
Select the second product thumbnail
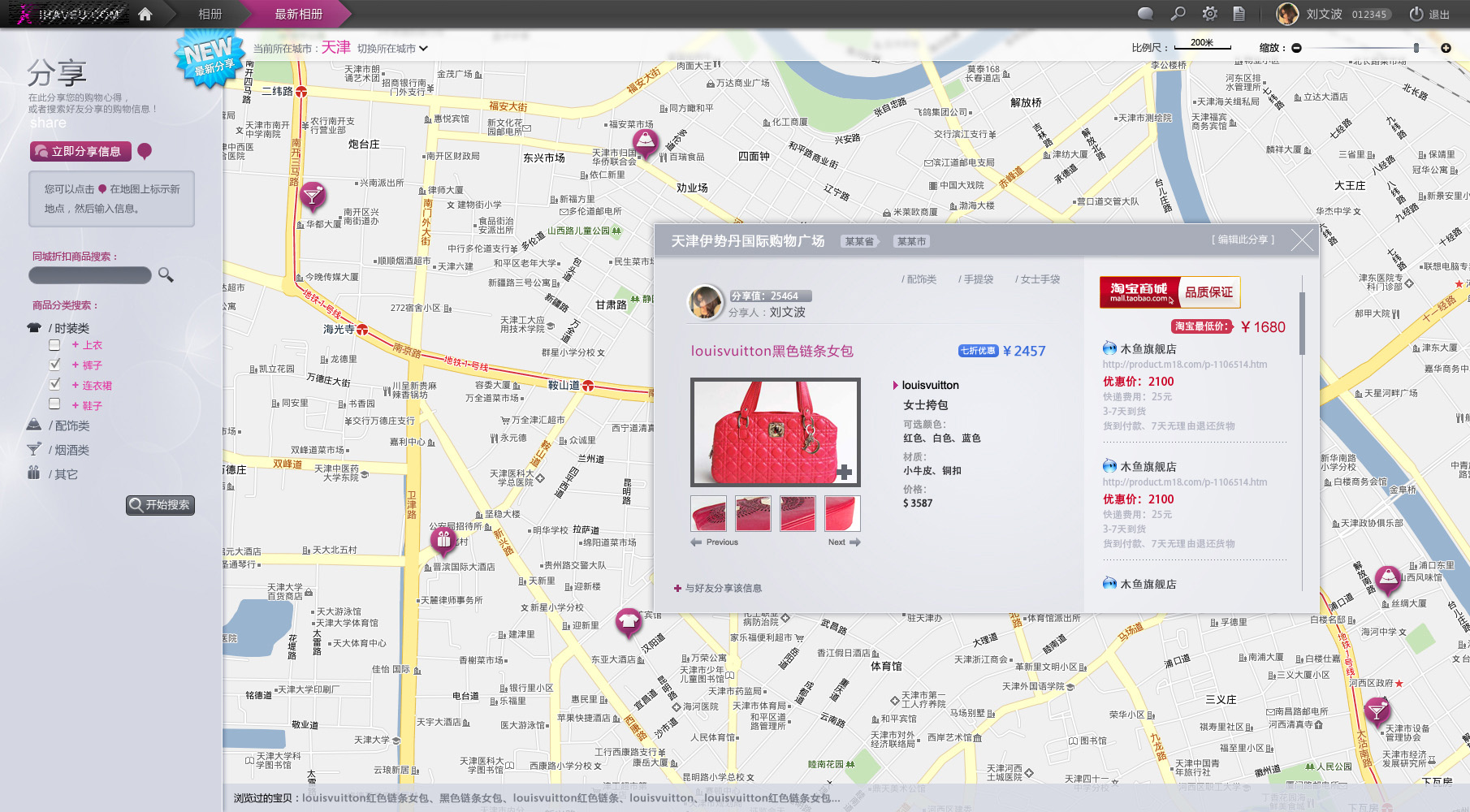(753, 513)
